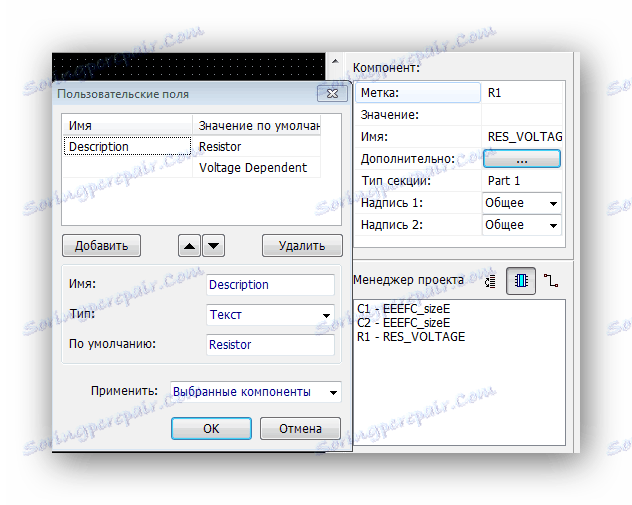Open the Тип dropdown showing Текст
632x505 pixels.
coord(270,315)
